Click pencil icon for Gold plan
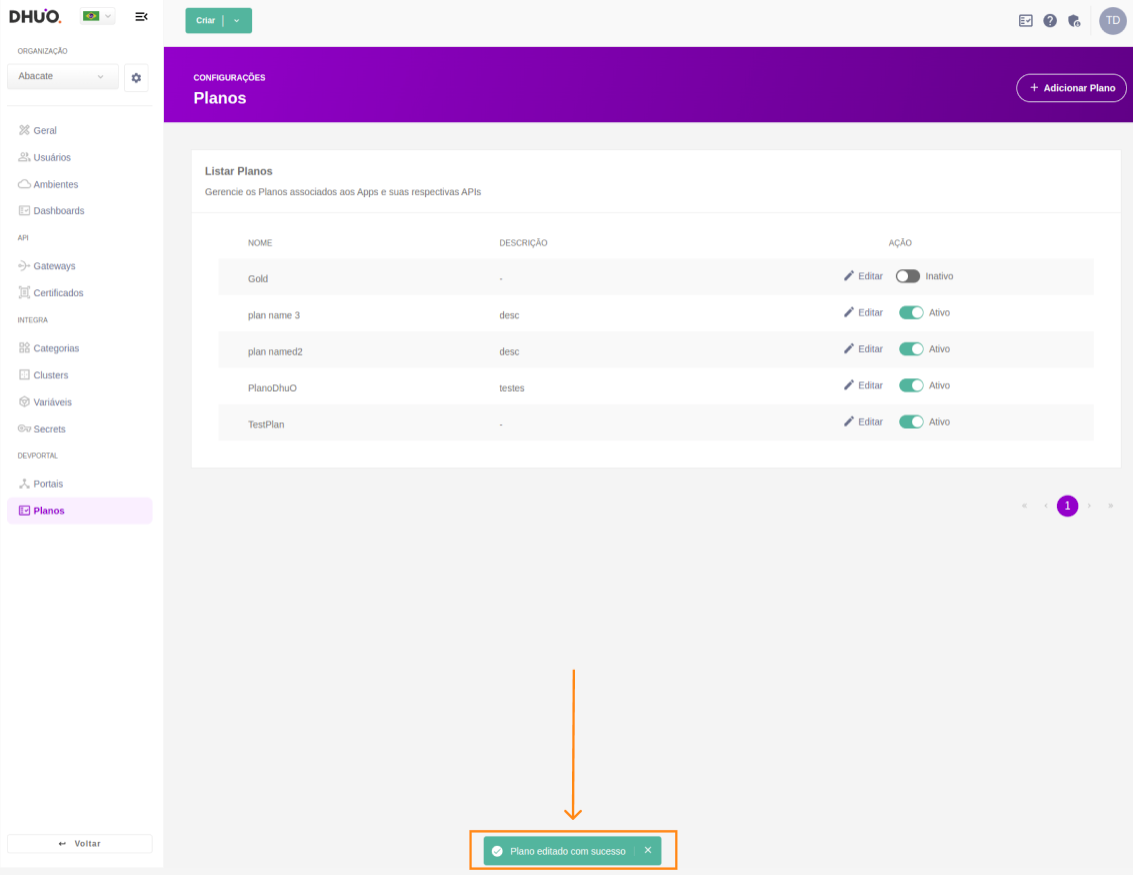Image resolution: width=1133 pixels, height=875 pixels. click(x=849, y=276)
